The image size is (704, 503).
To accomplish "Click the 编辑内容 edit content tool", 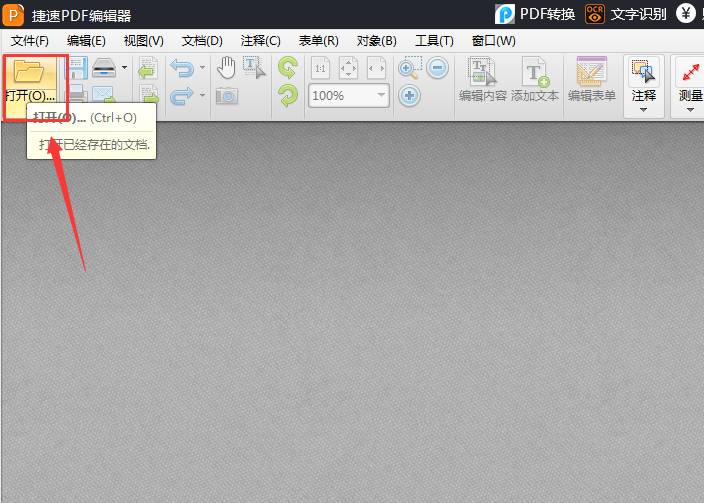I will [483, 79].
